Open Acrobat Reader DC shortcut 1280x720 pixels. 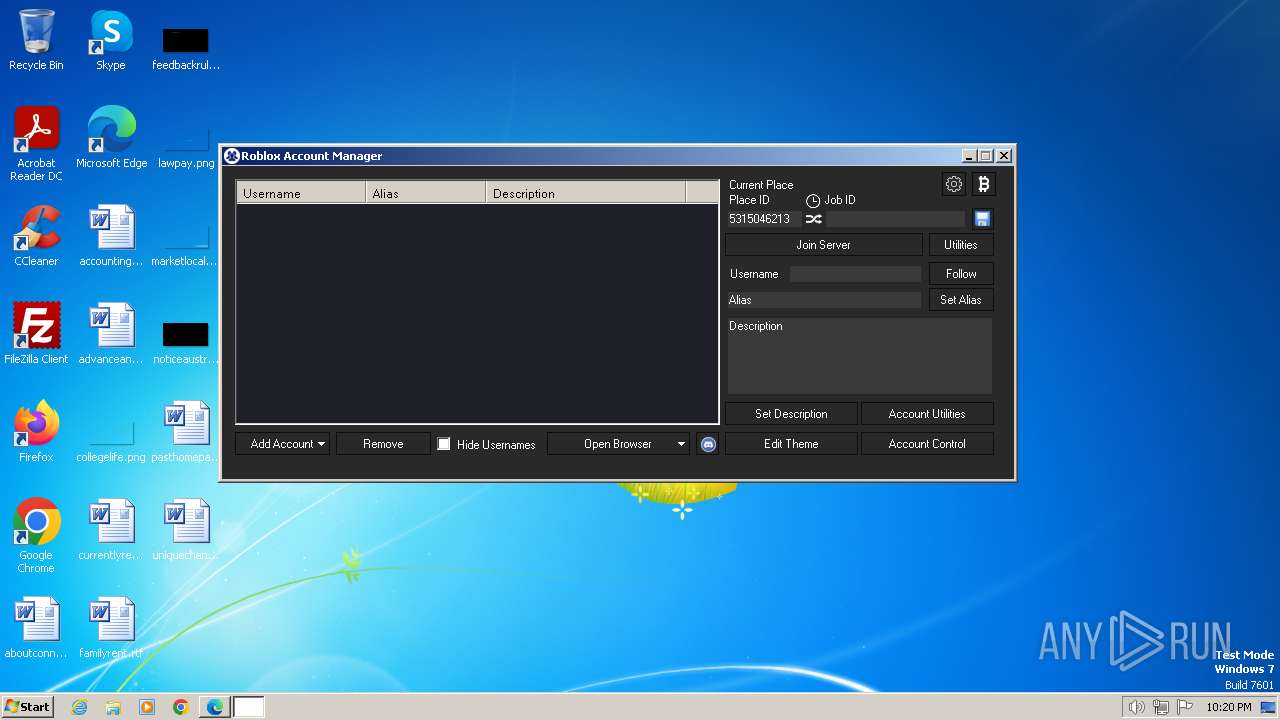tap(36, 144)
